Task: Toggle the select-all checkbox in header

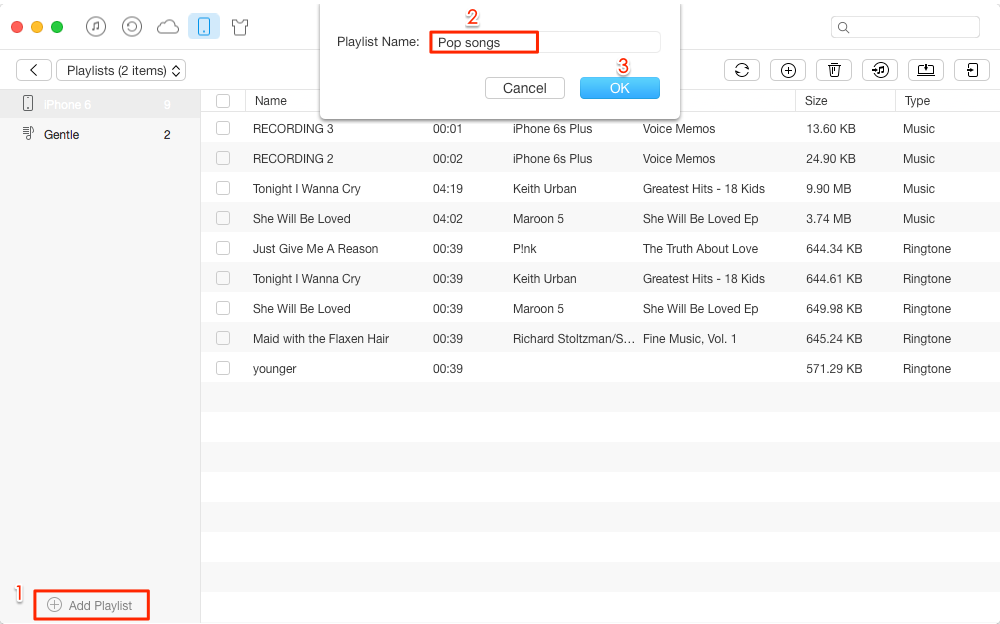Action: pyautogui.click(x=223, y=101)
